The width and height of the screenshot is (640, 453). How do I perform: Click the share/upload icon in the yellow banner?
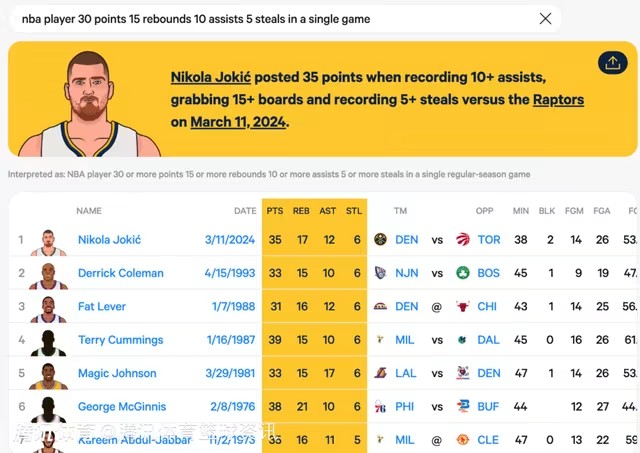pos(612,63)
